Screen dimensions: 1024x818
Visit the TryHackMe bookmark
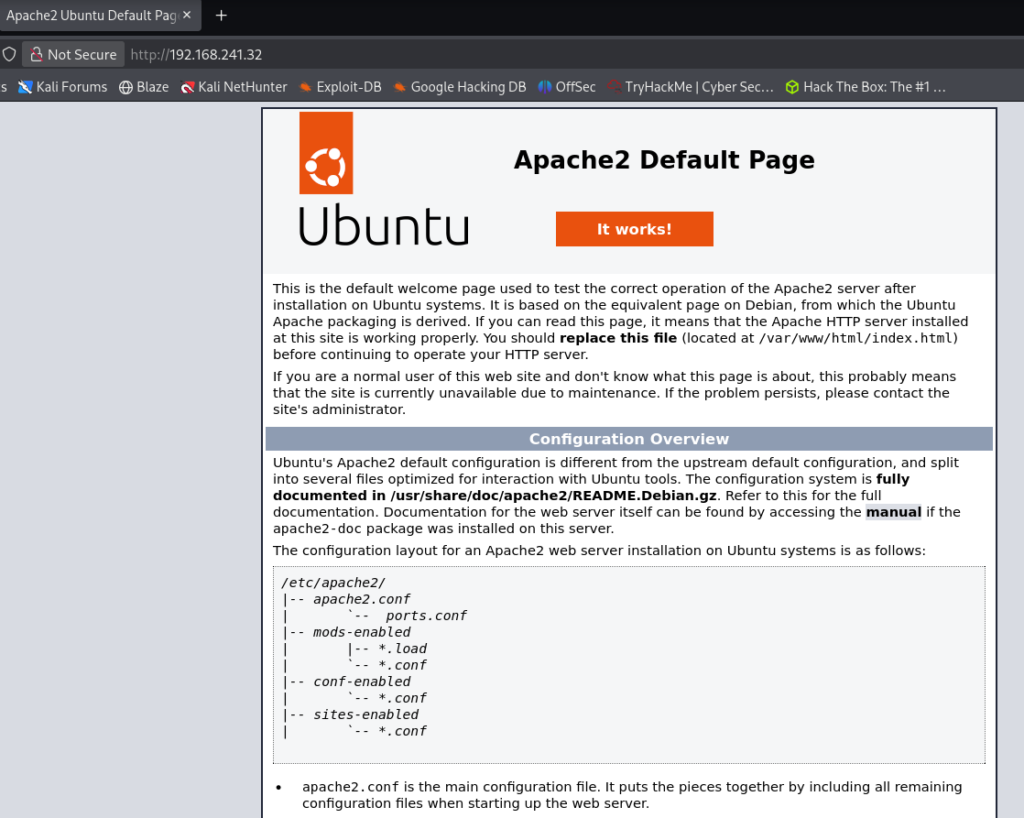[x=690, y=87]
